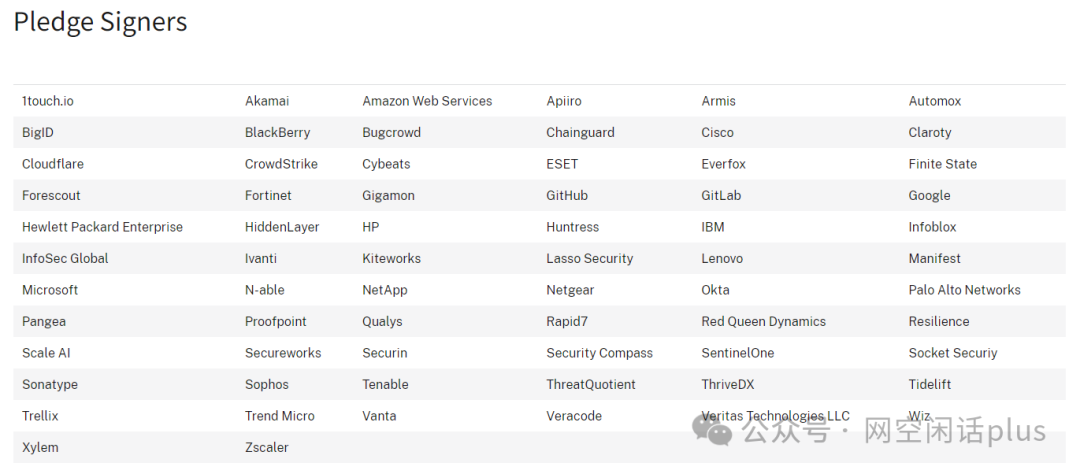Open the Veritas Technologies LLC entry

pyautogui.click(x=776, y=416)
